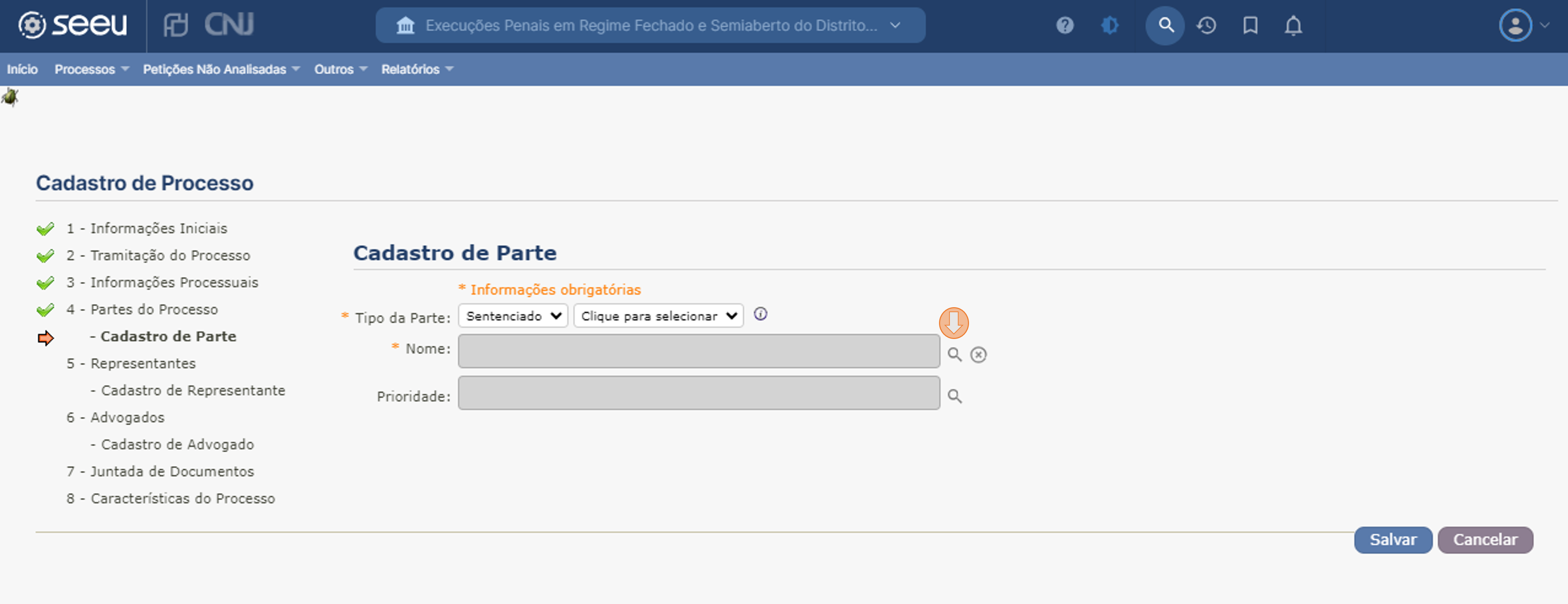This screenshot has width=1568, height=604.
Task: Open the notifications bell
Action: [x=1293, y=26]
